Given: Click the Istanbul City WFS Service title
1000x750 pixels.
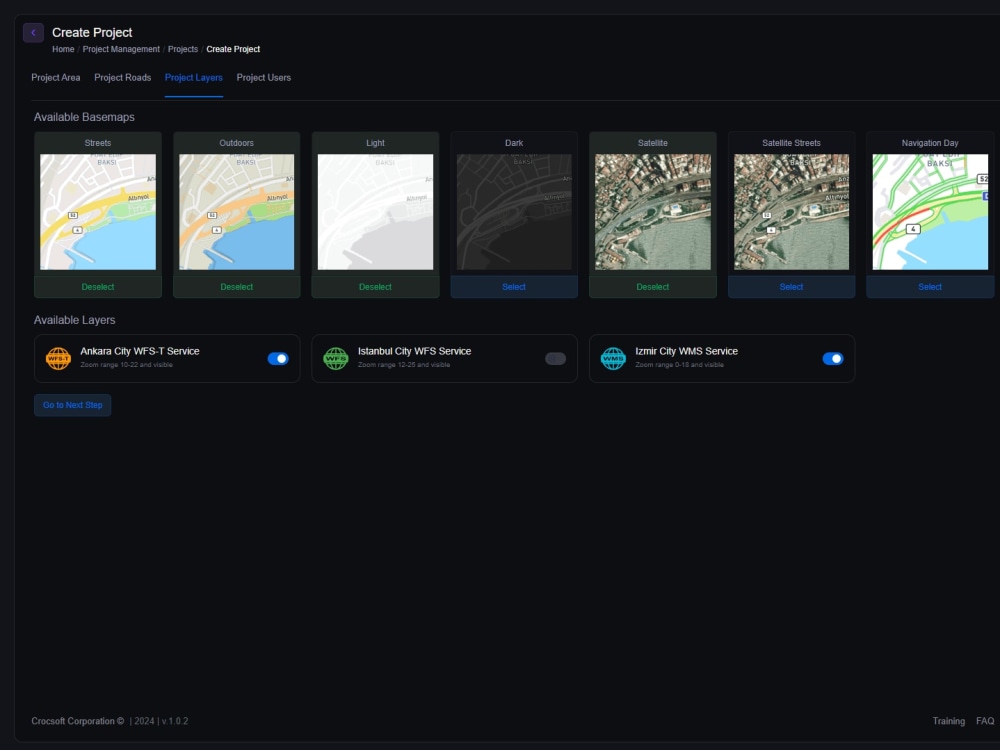Looking at the screenshot, I should 415,351.
